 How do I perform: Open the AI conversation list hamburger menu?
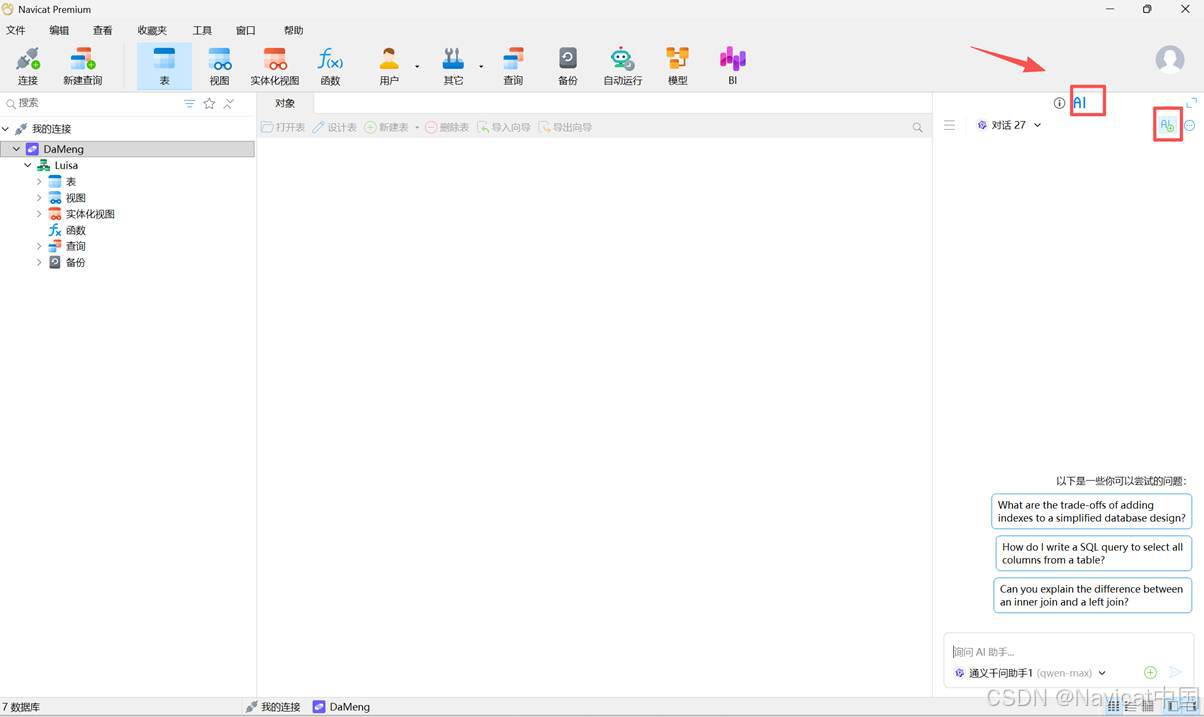coord(949,125)
